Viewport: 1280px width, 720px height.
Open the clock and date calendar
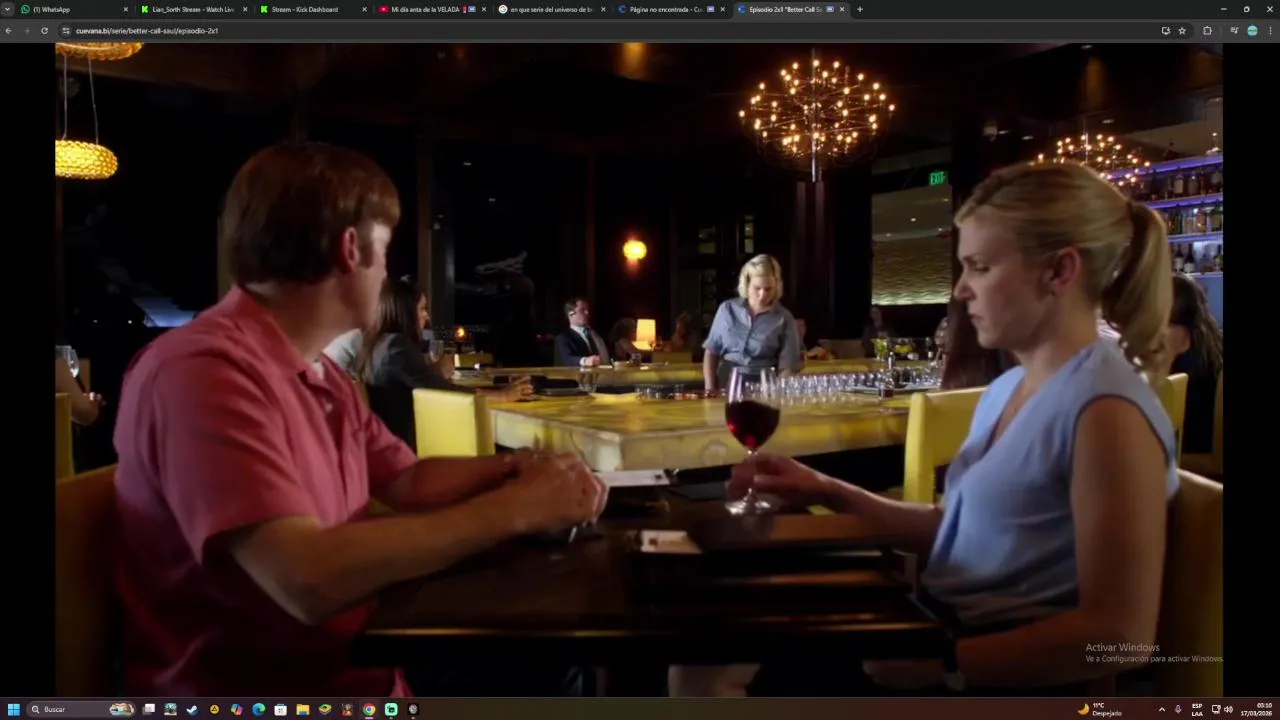1258,709
